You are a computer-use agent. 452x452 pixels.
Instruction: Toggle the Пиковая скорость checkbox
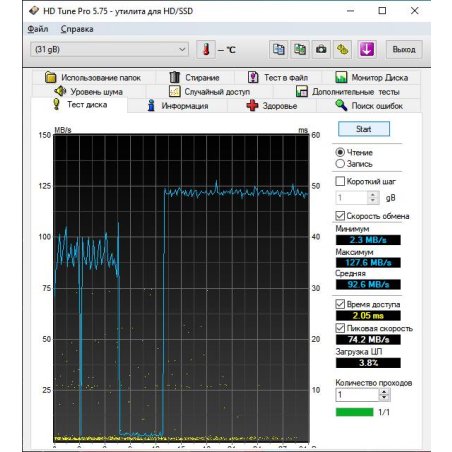pyautogui.click(x=340, y=328)
